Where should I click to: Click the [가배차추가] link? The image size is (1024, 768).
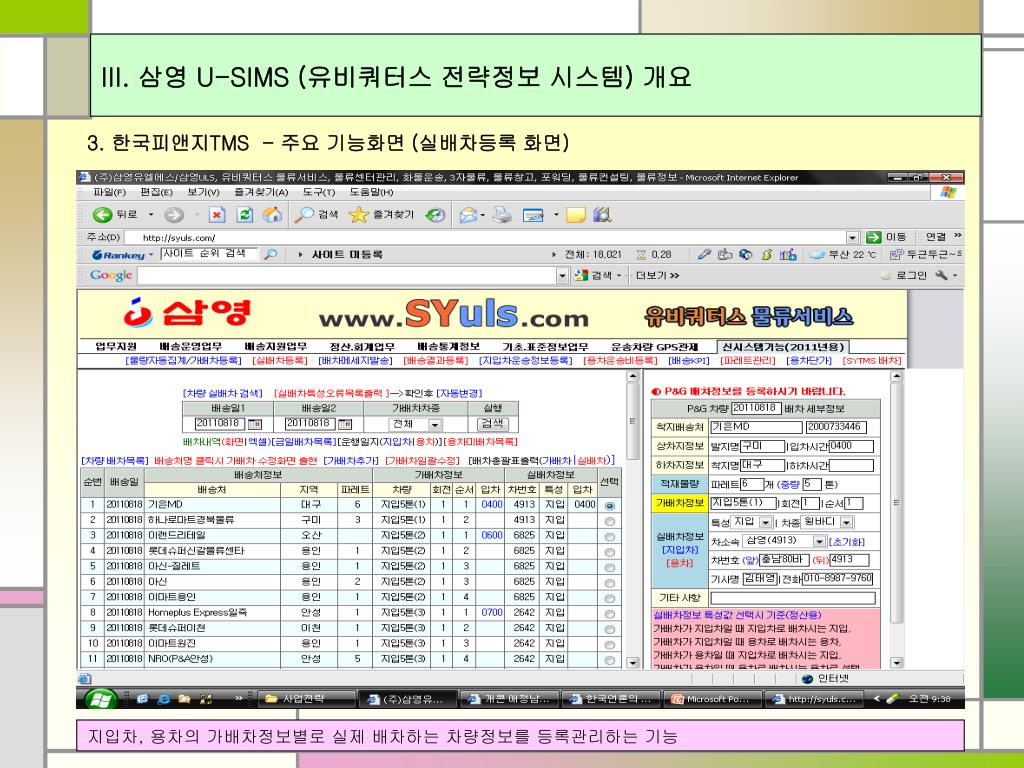coord(351,461)
